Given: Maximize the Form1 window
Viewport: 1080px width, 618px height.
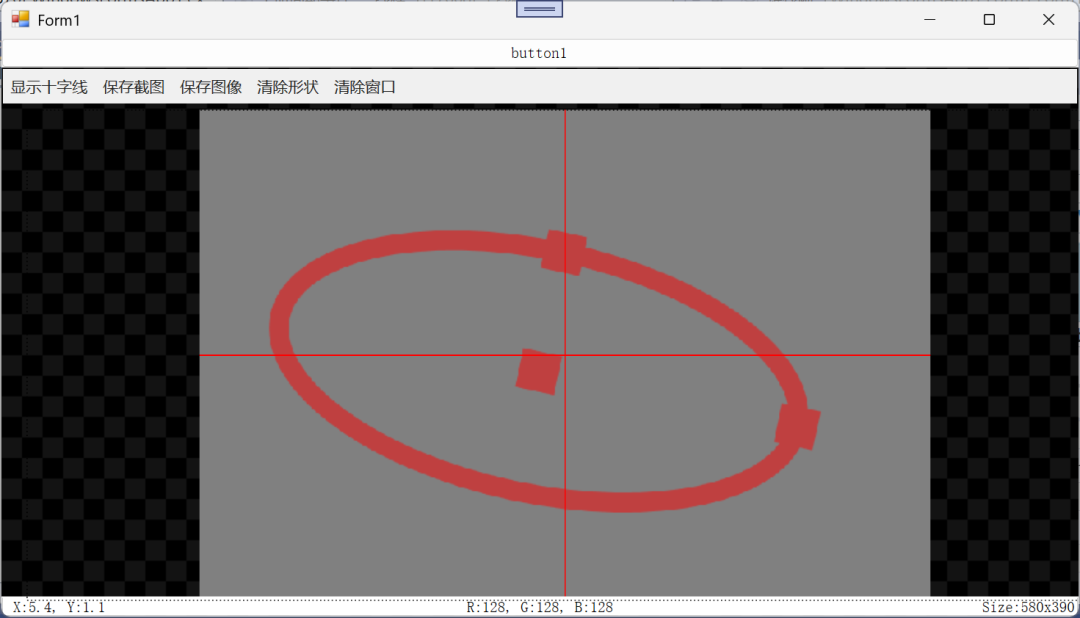Looking at the screenshot, I should pyautogui.click(x=989, y=20).
